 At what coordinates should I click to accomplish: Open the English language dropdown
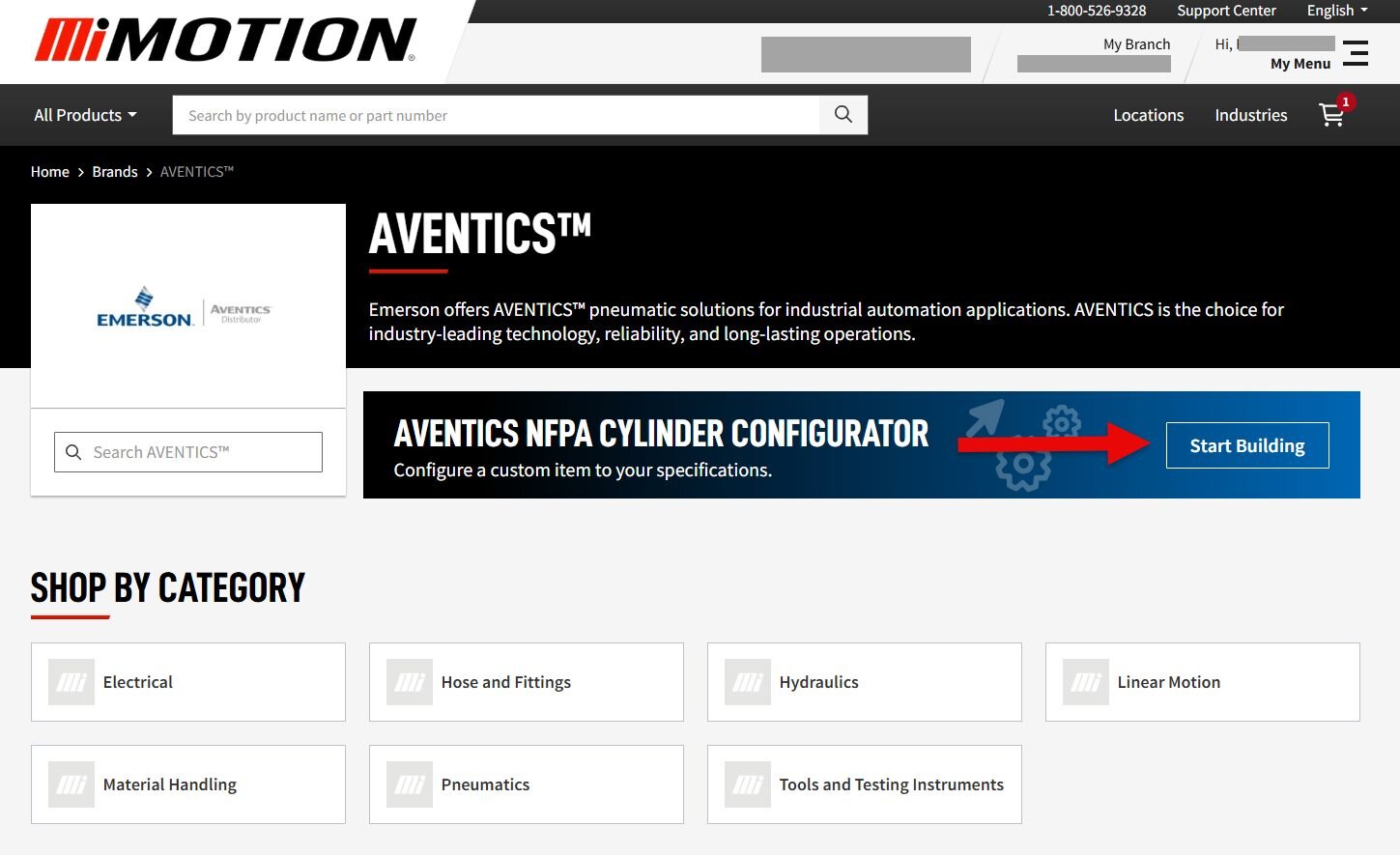point(1336,11)
